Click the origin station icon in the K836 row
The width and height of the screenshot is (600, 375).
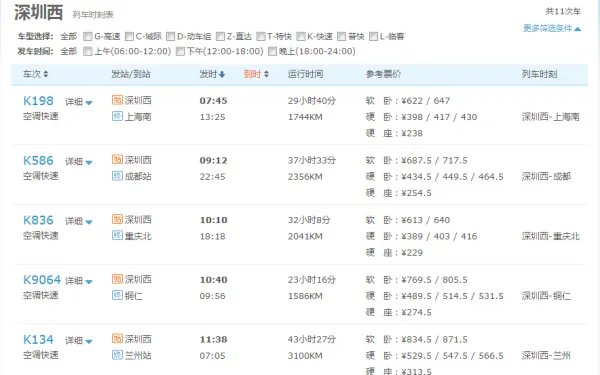tap(117, 219)
